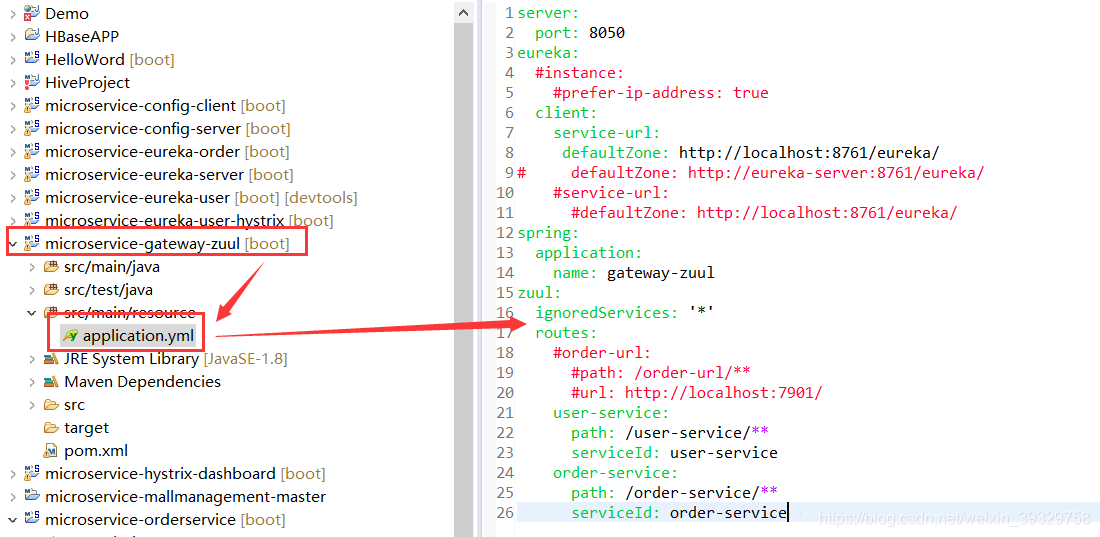Click the ignoredServices: '*' line

tap(624, 312)
